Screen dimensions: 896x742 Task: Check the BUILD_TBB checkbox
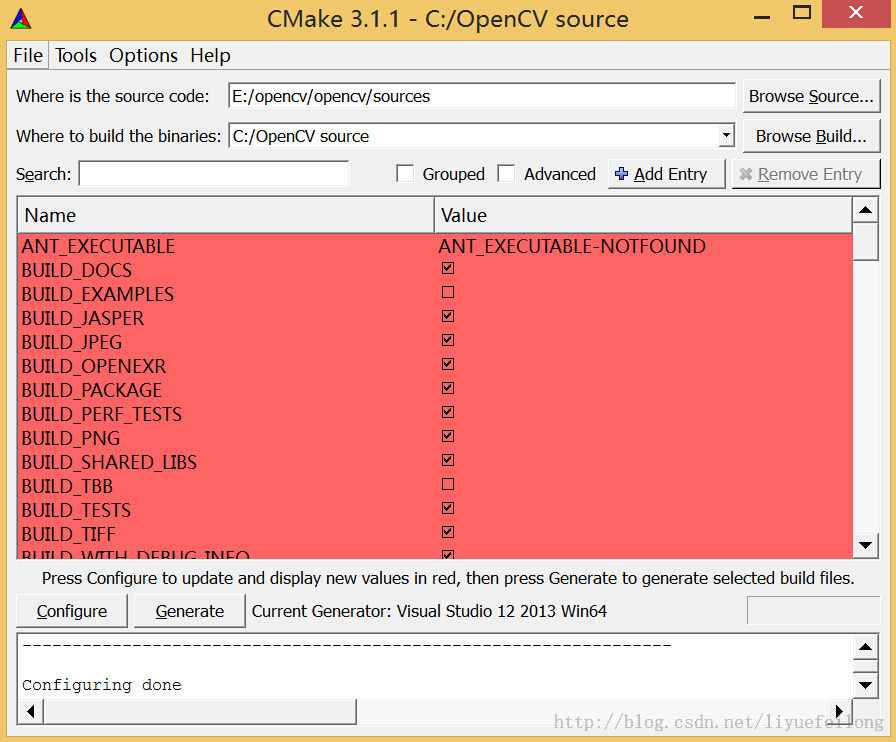pos(448,484)
